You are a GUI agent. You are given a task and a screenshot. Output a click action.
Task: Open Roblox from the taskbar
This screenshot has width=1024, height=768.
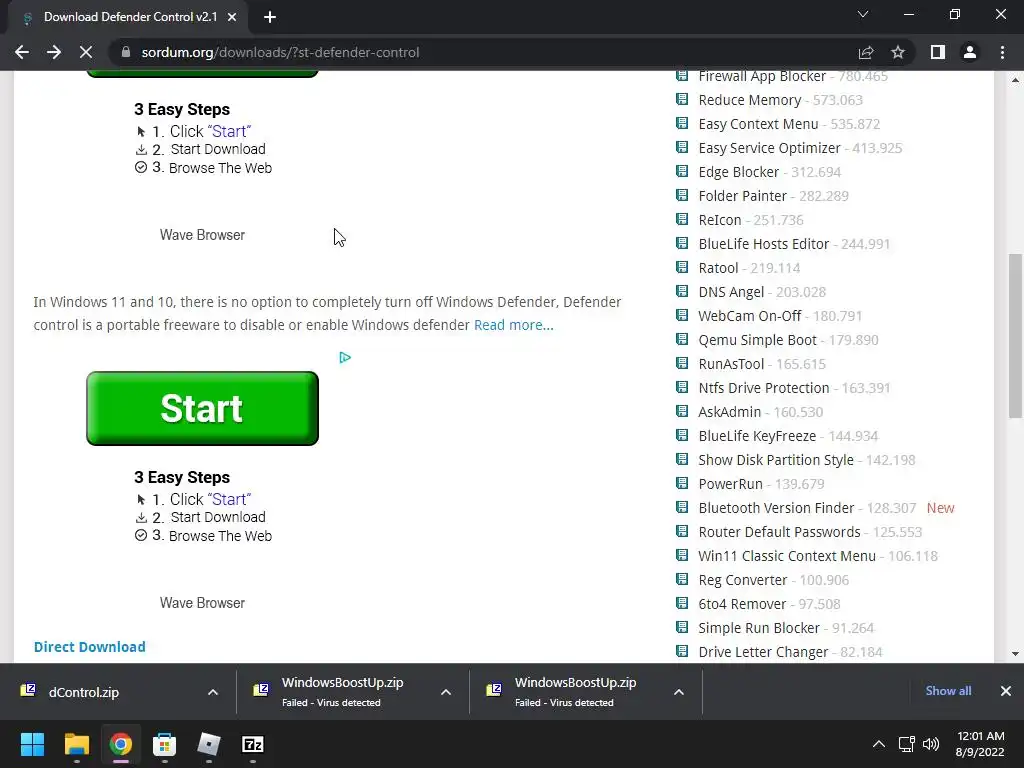pyautogui.click(x=208, y=744)
